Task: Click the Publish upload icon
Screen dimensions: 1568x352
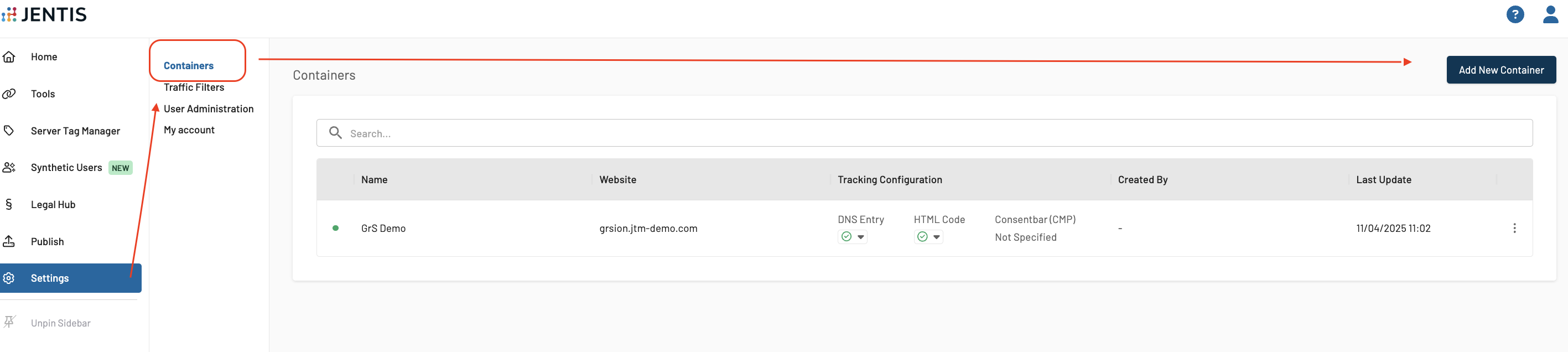Action: tap(9, 242)
